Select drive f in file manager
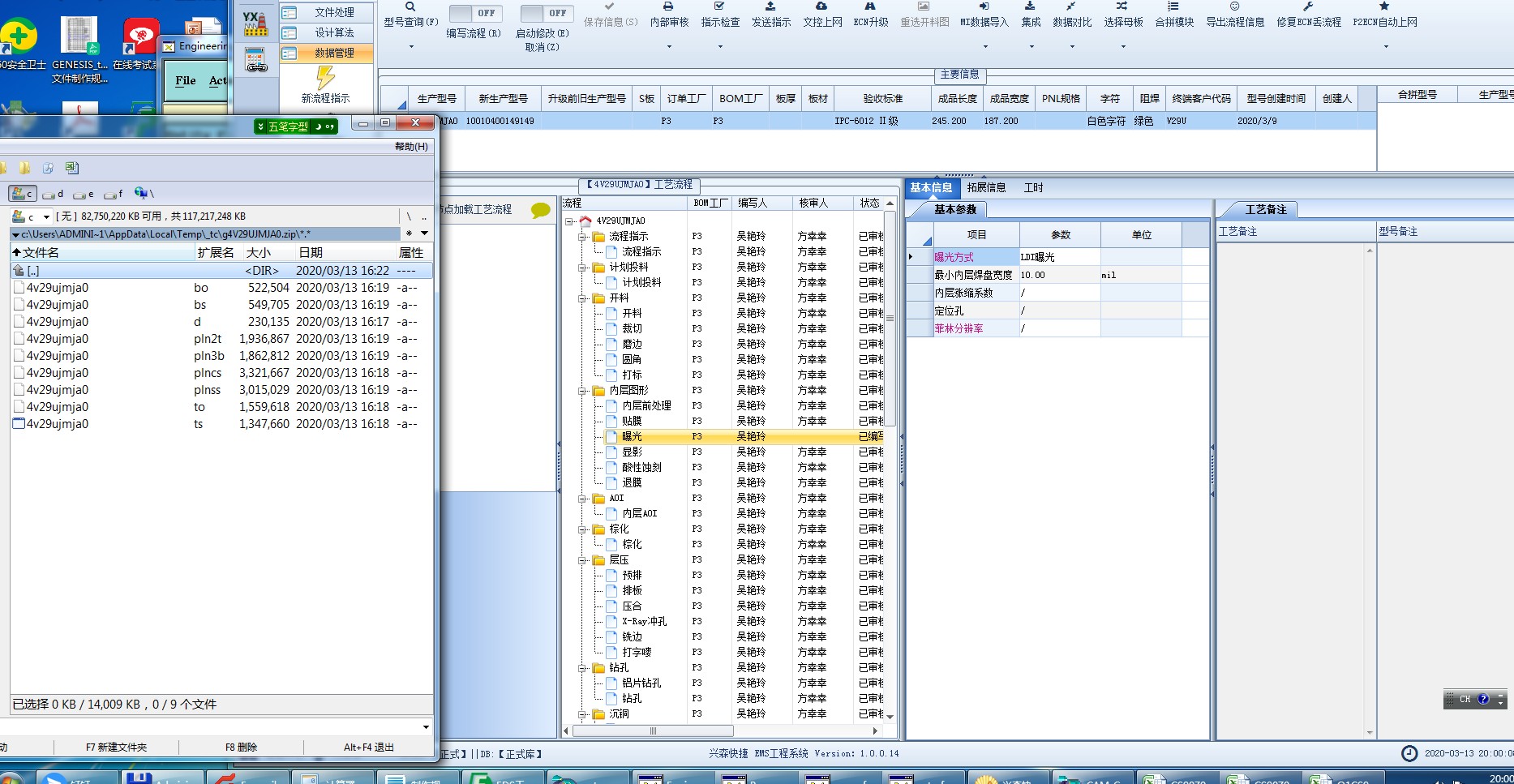The height and width of the screenshot is (784, 1514). click(114, 194)
